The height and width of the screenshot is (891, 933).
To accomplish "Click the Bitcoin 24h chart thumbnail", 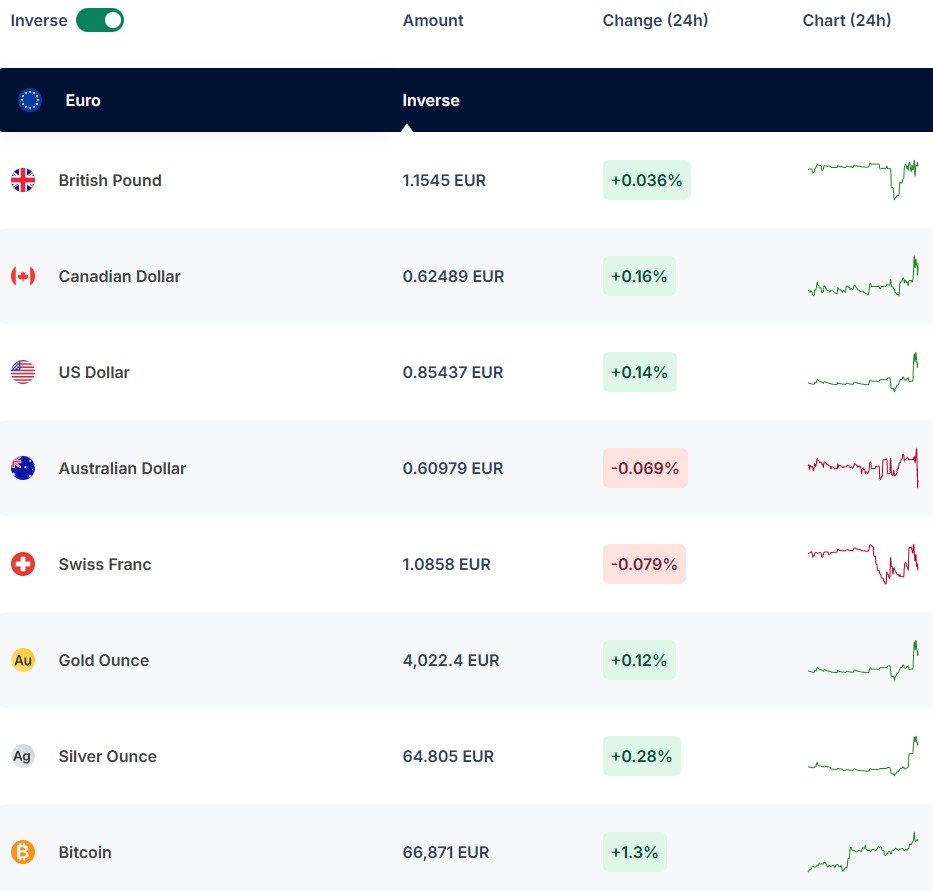I will point(862,852).
